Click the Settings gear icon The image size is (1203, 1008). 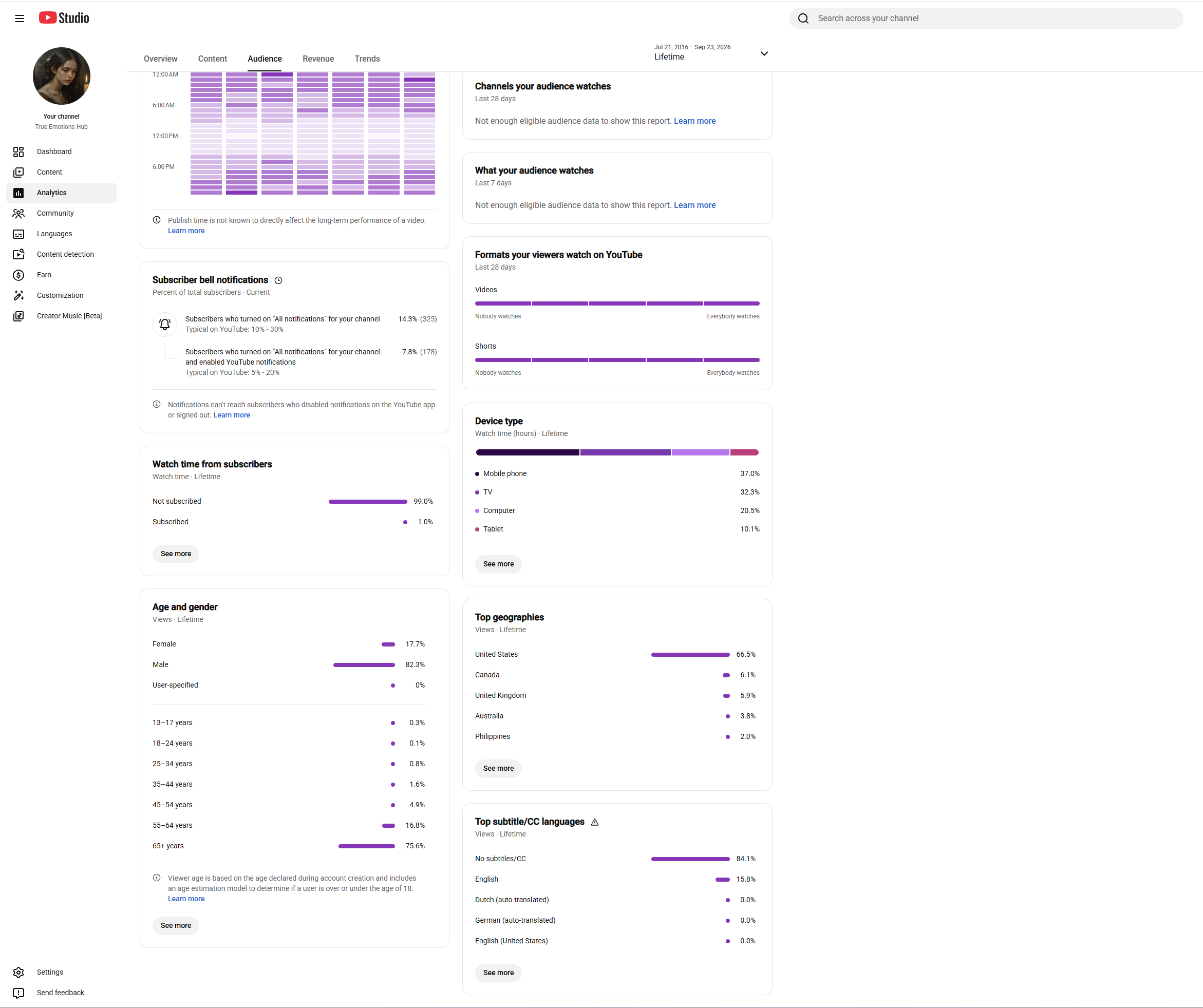coord(18,973)
